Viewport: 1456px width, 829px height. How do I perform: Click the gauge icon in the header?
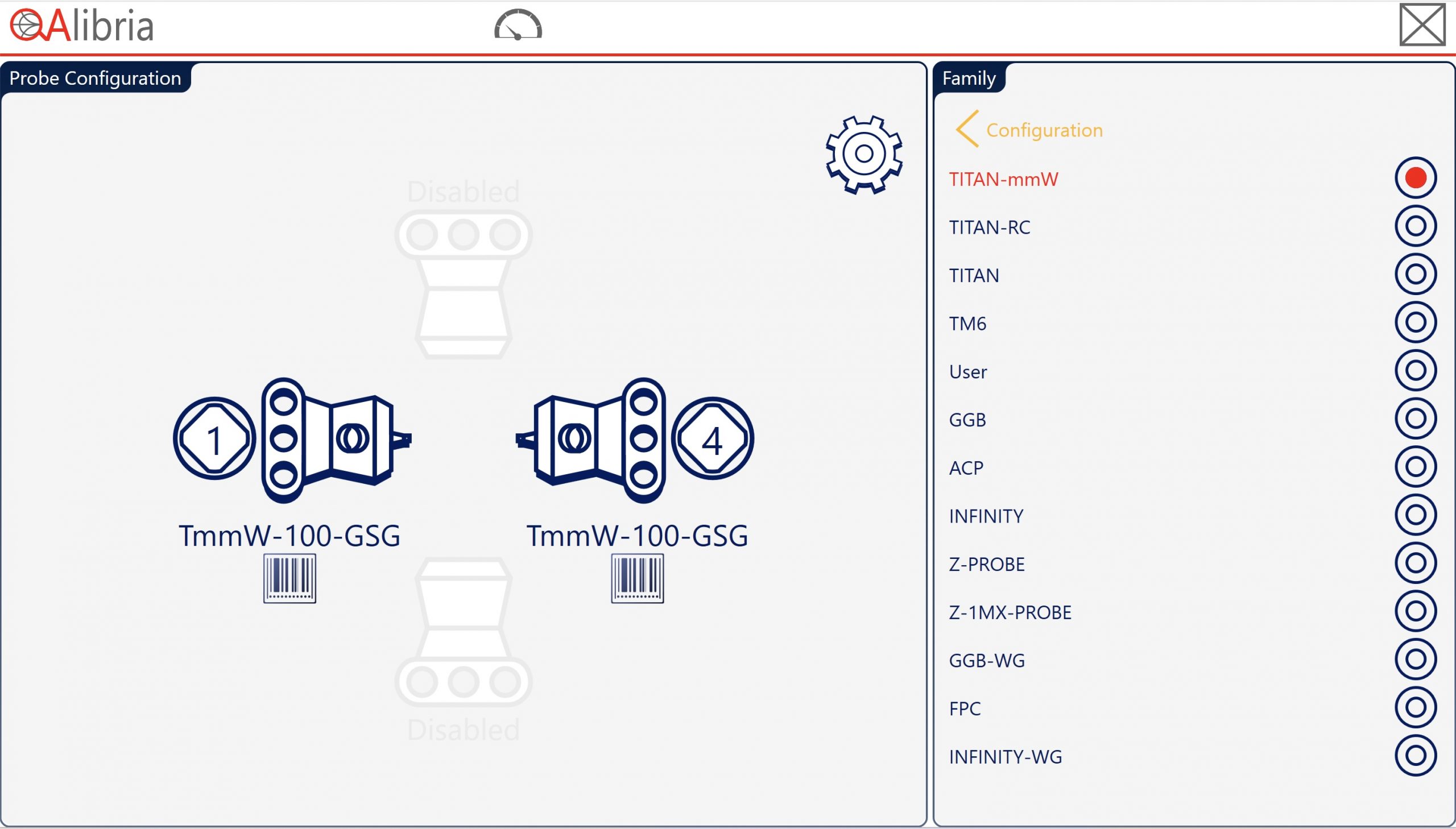click(518, 25)
